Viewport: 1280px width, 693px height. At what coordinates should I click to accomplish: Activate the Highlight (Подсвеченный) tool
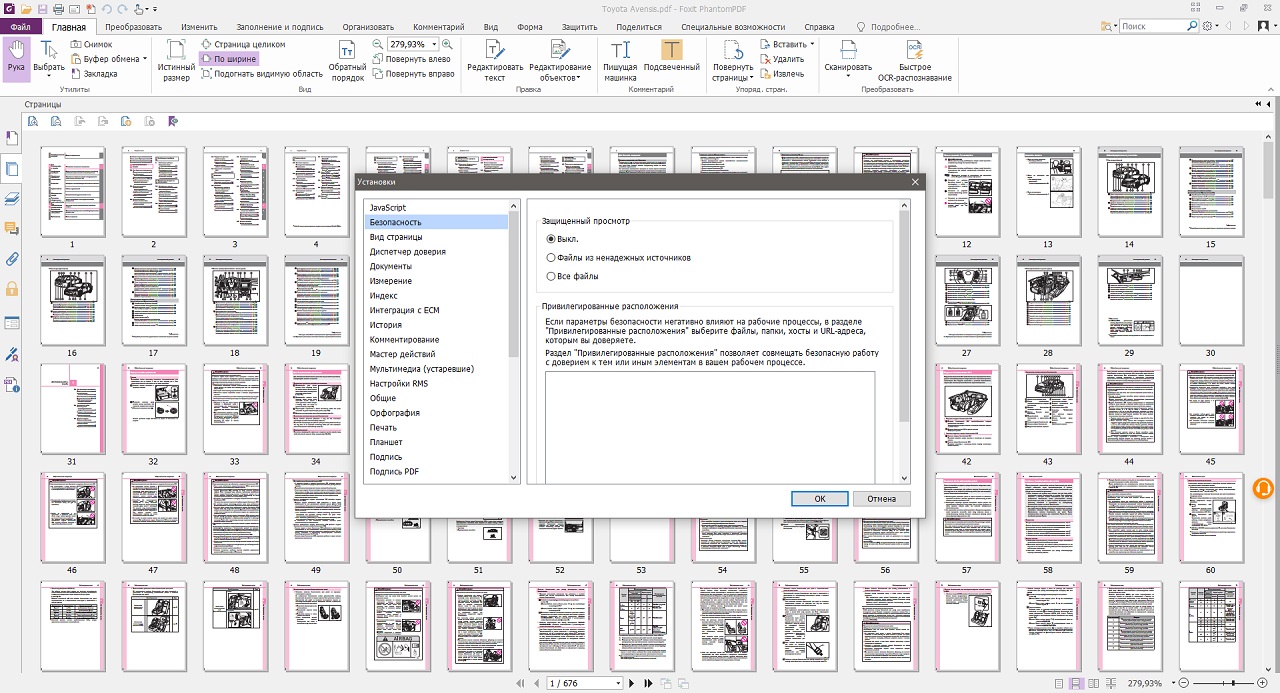(x=671, y=59)
